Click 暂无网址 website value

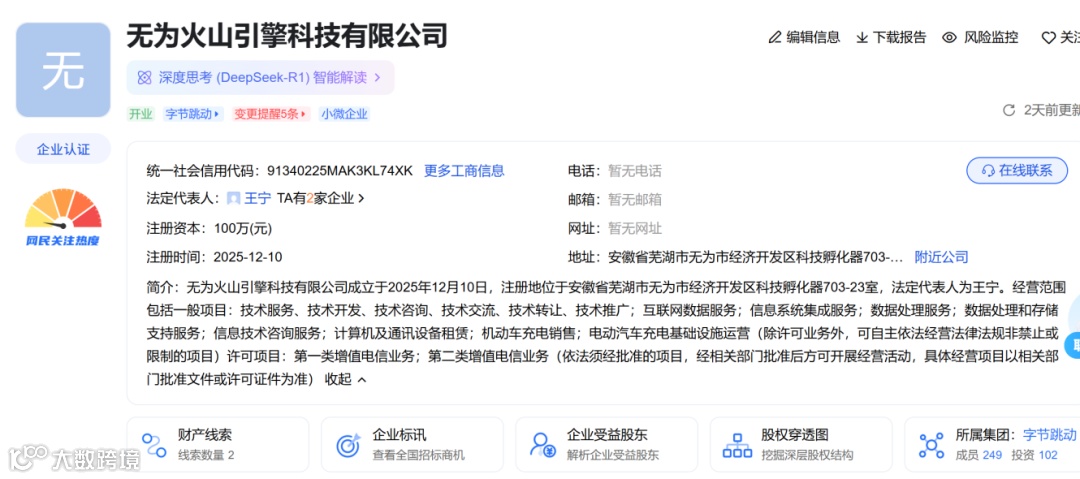coord(634,228)
